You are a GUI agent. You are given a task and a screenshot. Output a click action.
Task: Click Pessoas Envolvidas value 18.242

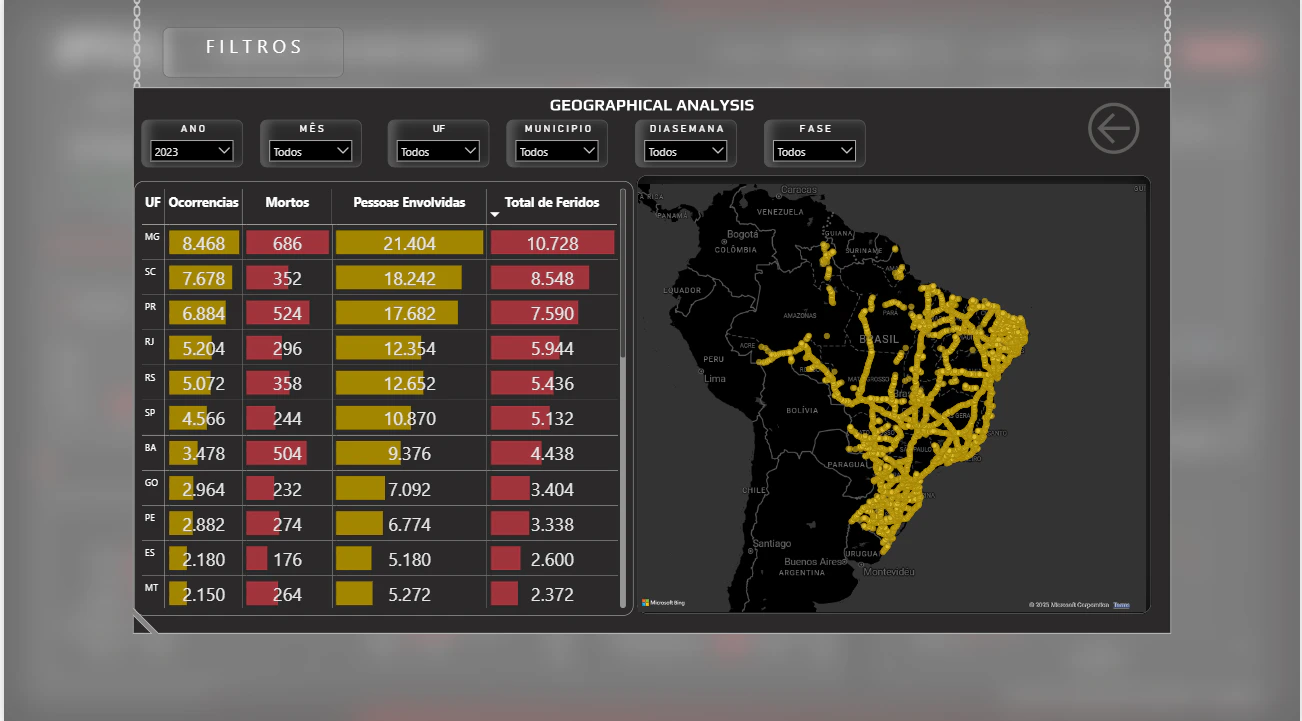coord(408,278)
